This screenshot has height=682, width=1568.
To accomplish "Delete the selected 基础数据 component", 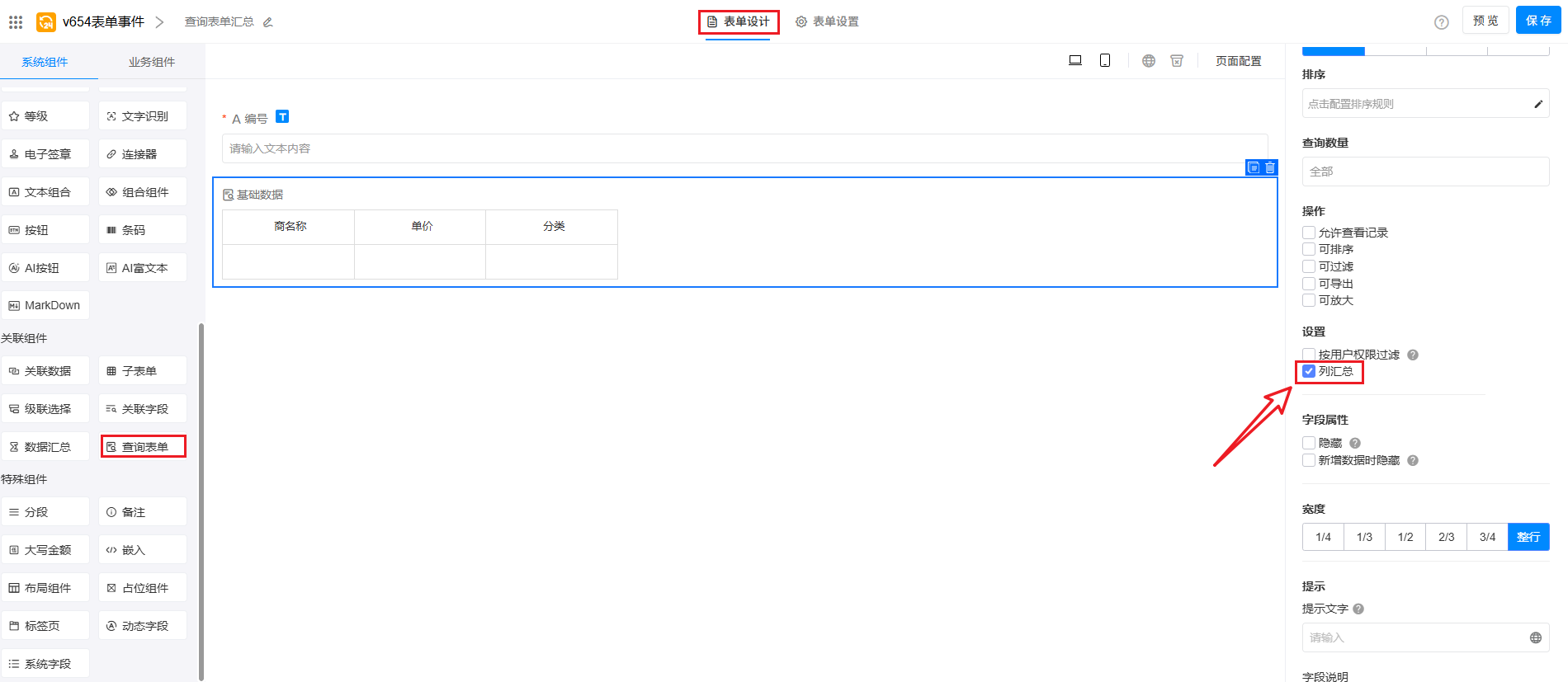I will 1270,167.
